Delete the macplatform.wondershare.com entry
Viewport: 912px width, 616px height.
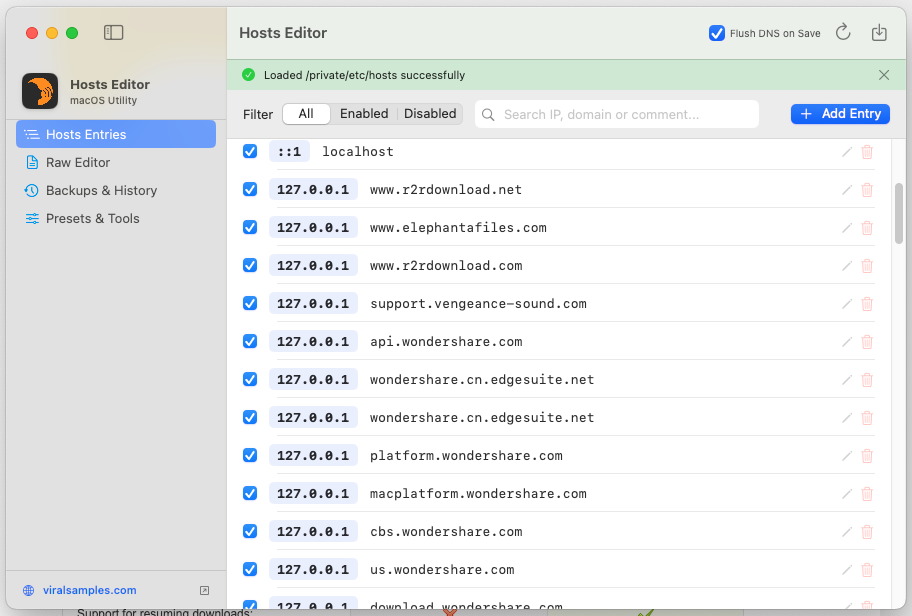pyautogui.click(x=867, y=494)
